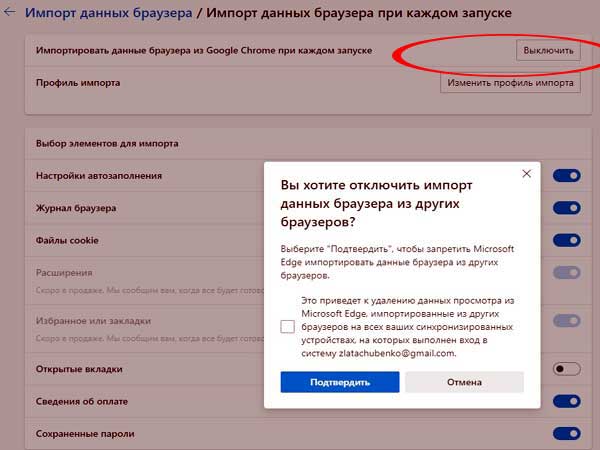Viewport: 600px width, 450px height.
Task: Toggle Сведения об оплате switch
Action: pos(567,401)
